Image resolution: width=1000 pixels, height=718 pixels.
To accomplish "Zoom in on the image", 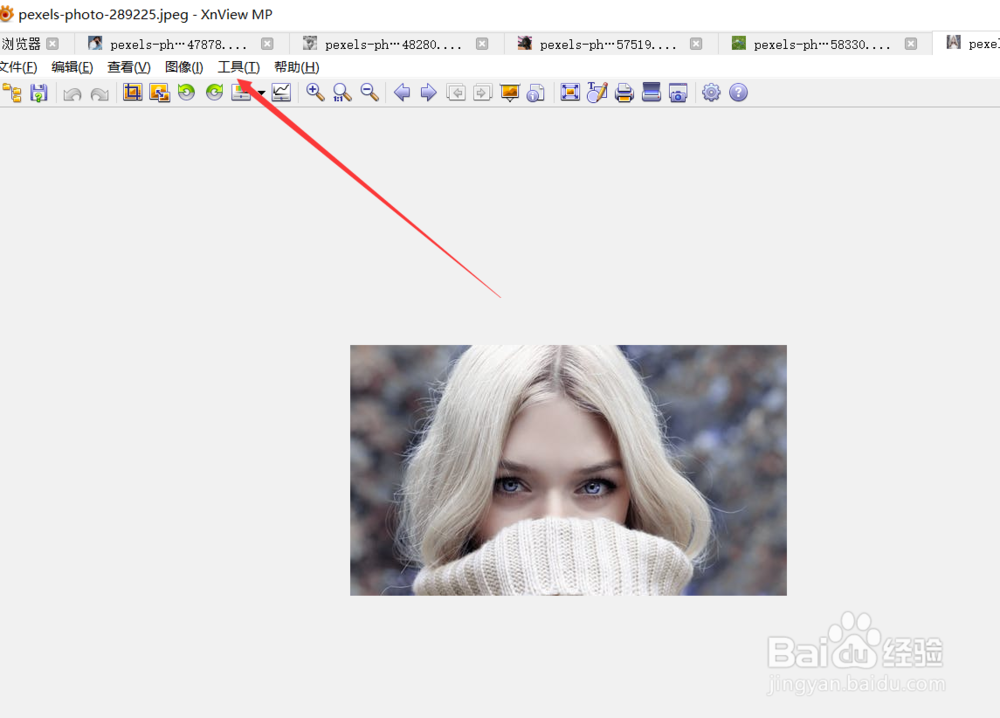I will (315, 93).
